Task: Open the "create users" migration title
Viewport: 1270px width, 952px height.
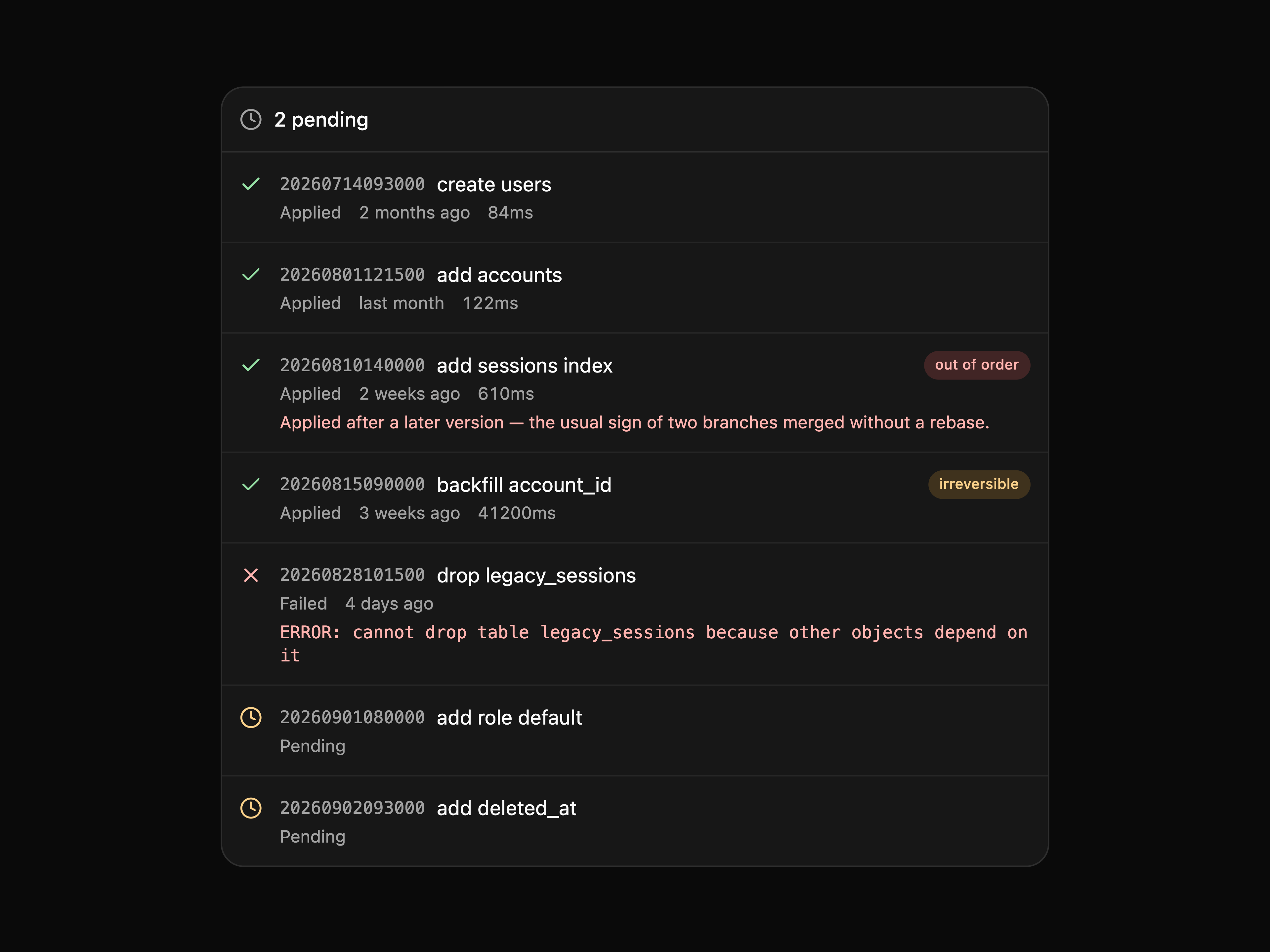Action: coord(494,184)
